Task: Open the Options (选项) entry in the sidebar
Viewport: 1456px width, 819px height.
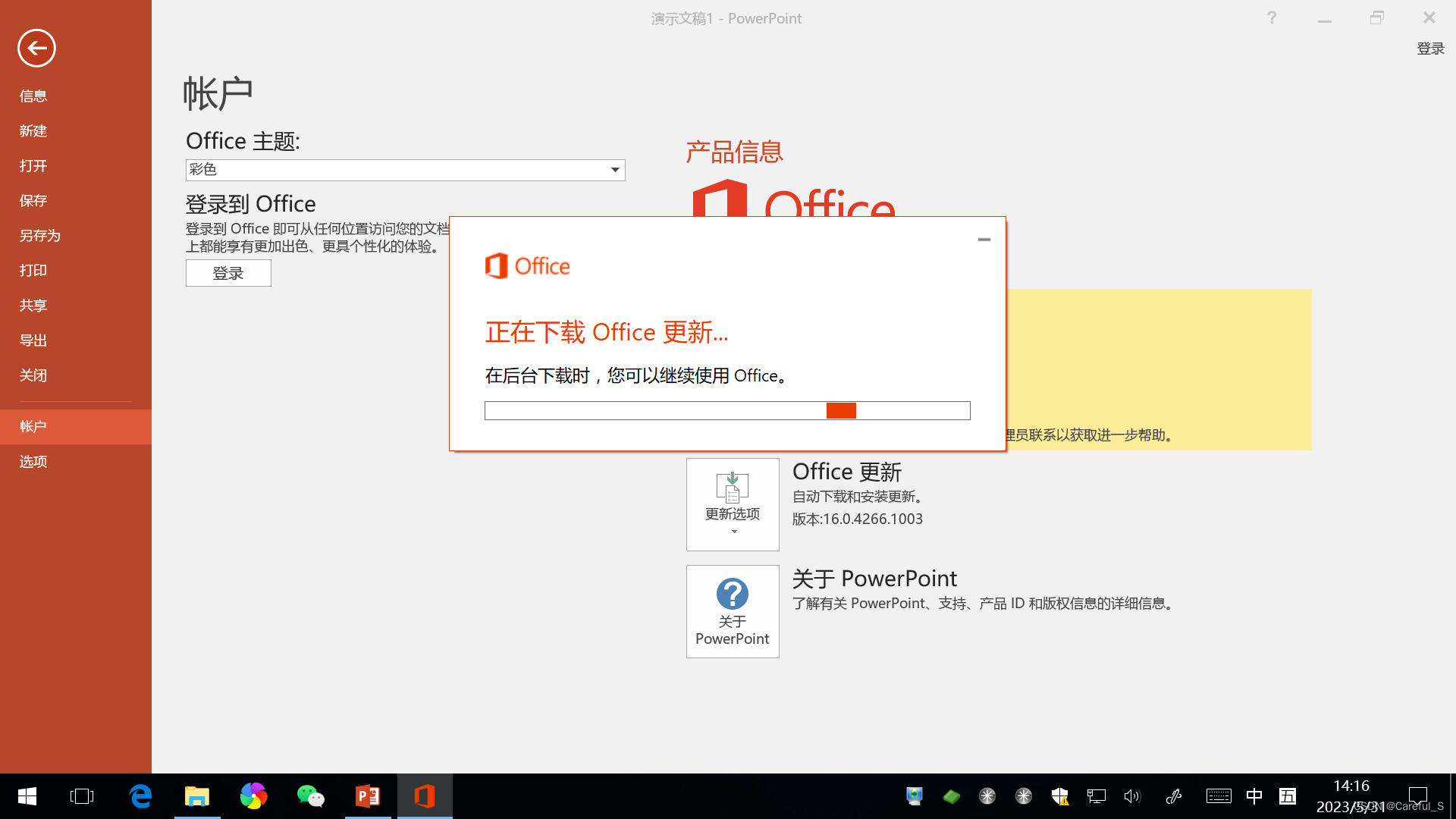Action: coord(33,462)
